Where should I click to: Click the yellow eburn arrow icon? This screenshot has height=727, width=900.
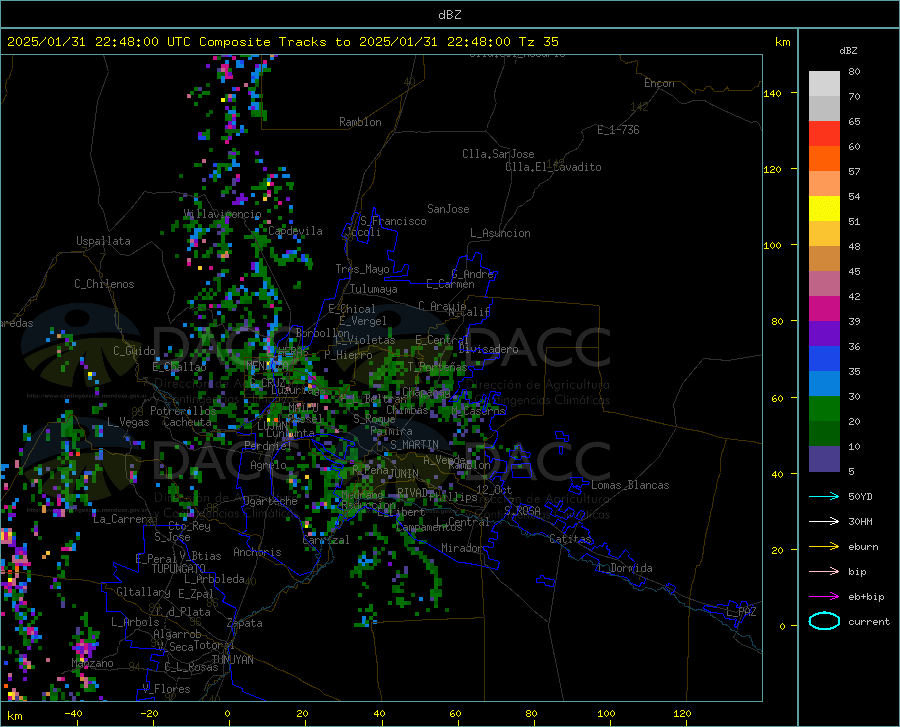[824, 546]
